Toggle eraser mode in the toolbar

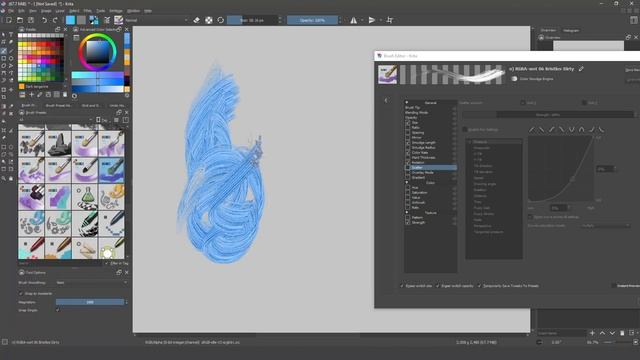coord(197,20)
